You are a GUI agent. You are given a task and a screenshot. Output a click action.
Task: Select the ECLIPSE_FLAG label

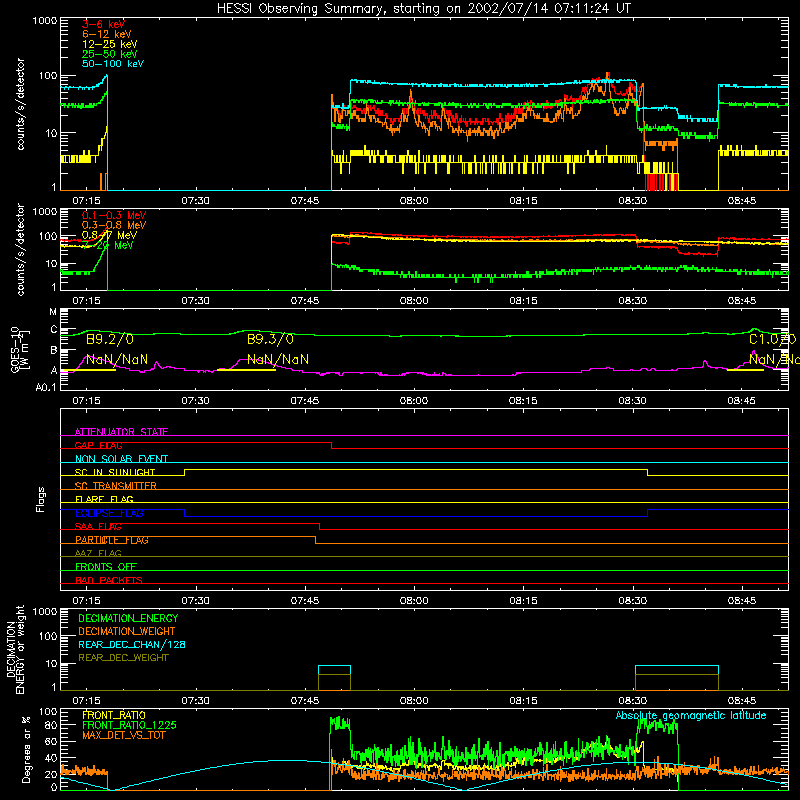point(109,513)
